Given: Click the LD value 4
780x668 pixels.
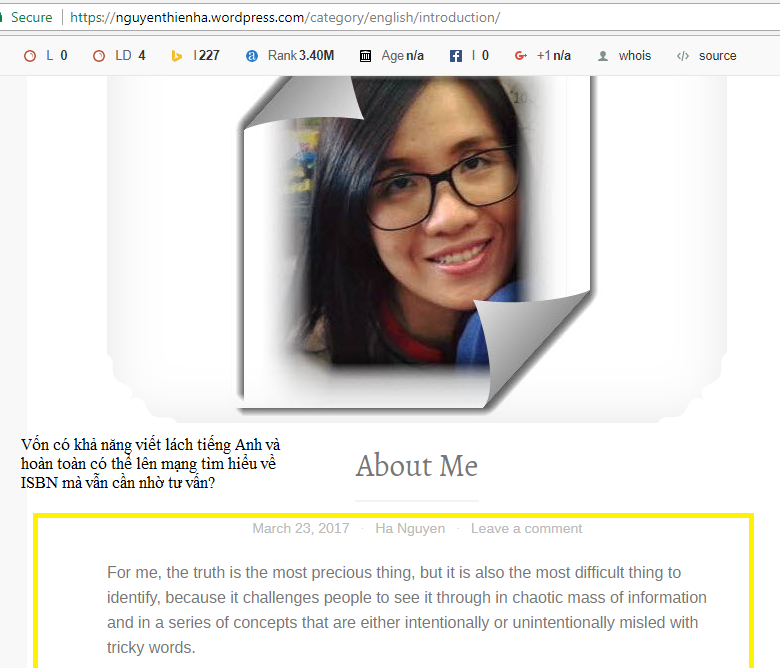Looking at the screenshot, I should click(142, 56).
